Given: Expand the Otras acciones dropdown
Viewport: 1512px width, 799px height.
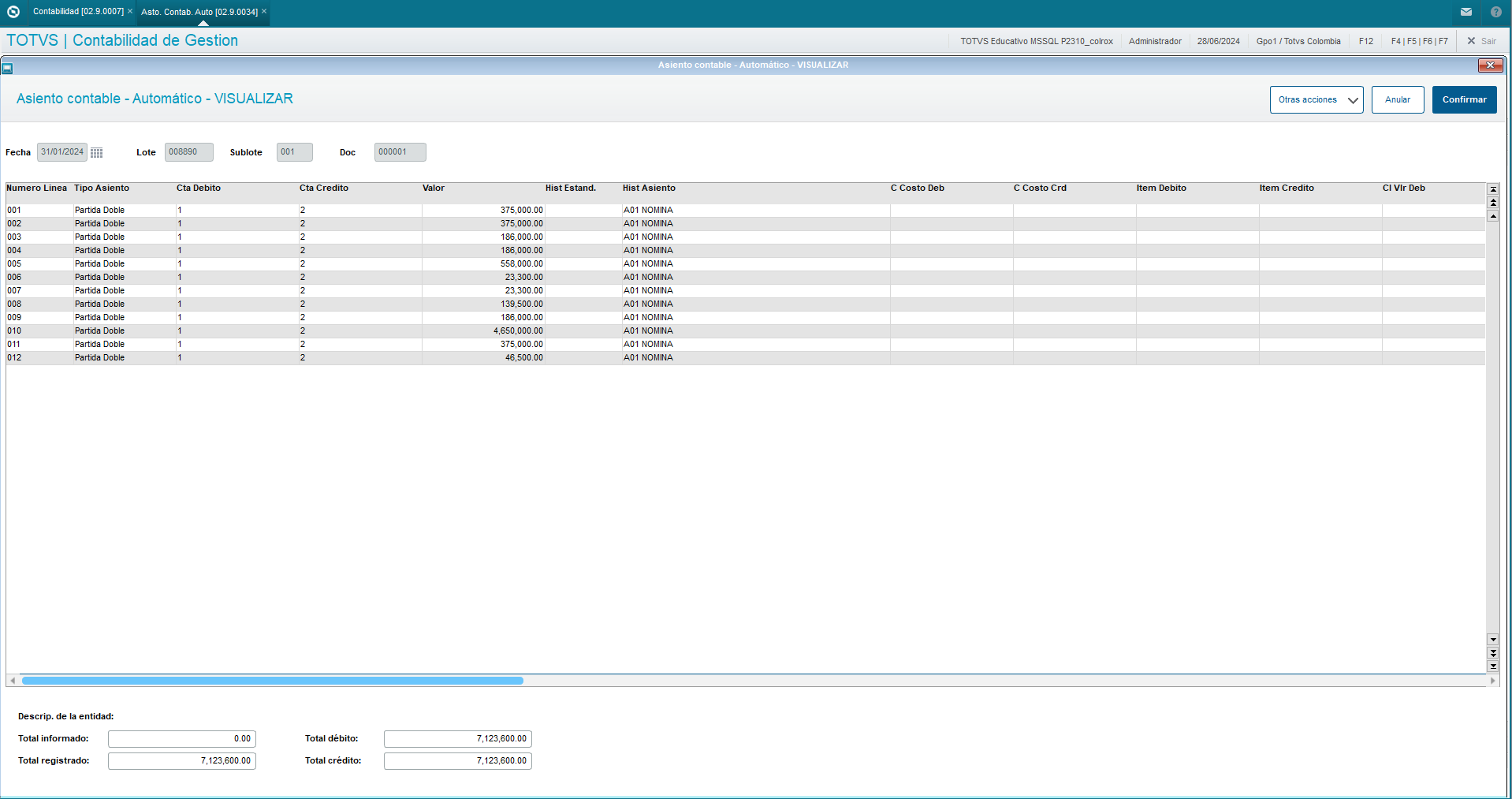Looking at the screenshot, I should click(x=1316, y=100).
